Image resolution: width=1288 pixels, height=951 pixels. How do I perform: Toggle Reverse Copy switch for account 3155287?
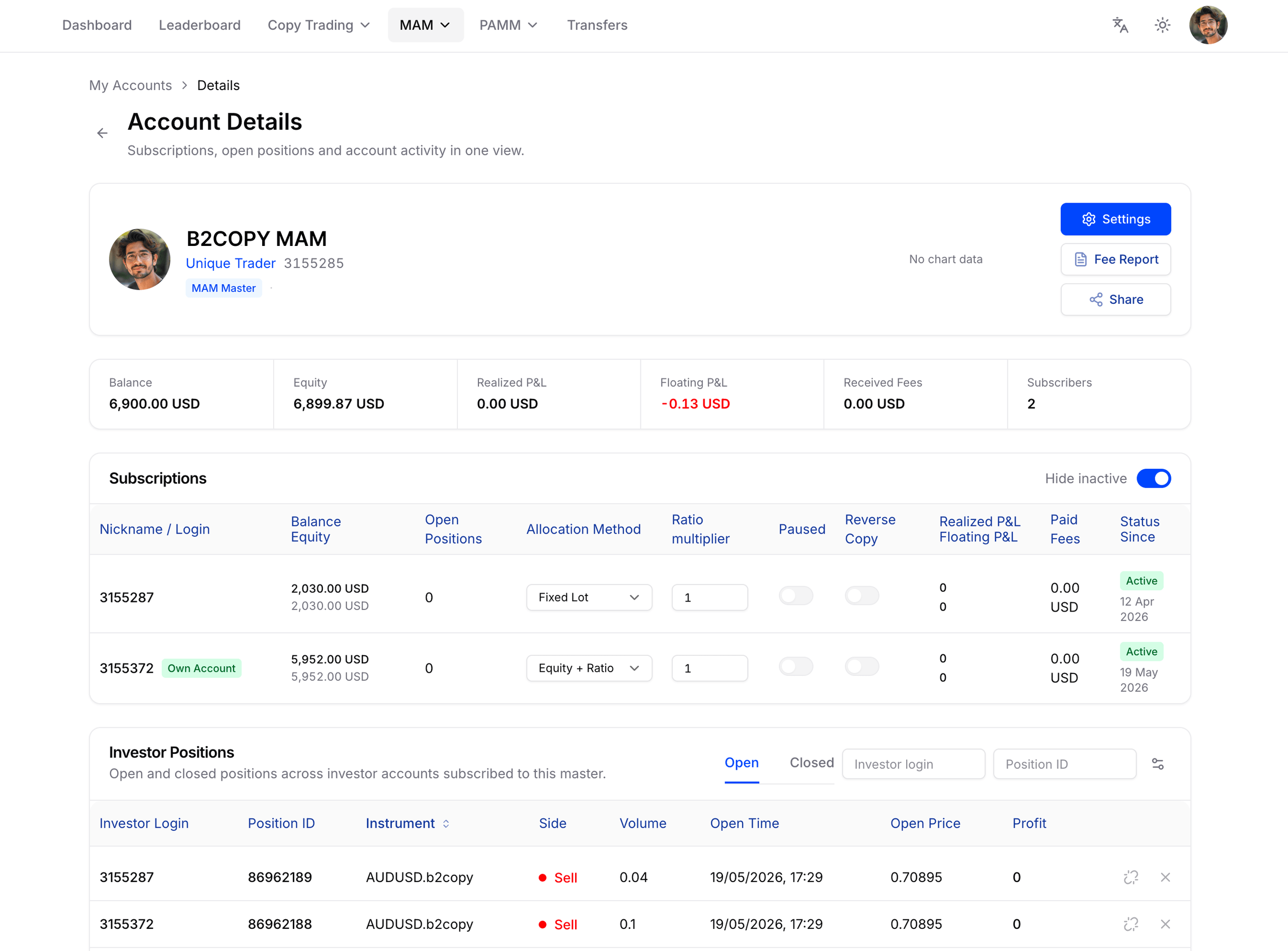pyautogui.click(x=862, y=595)
